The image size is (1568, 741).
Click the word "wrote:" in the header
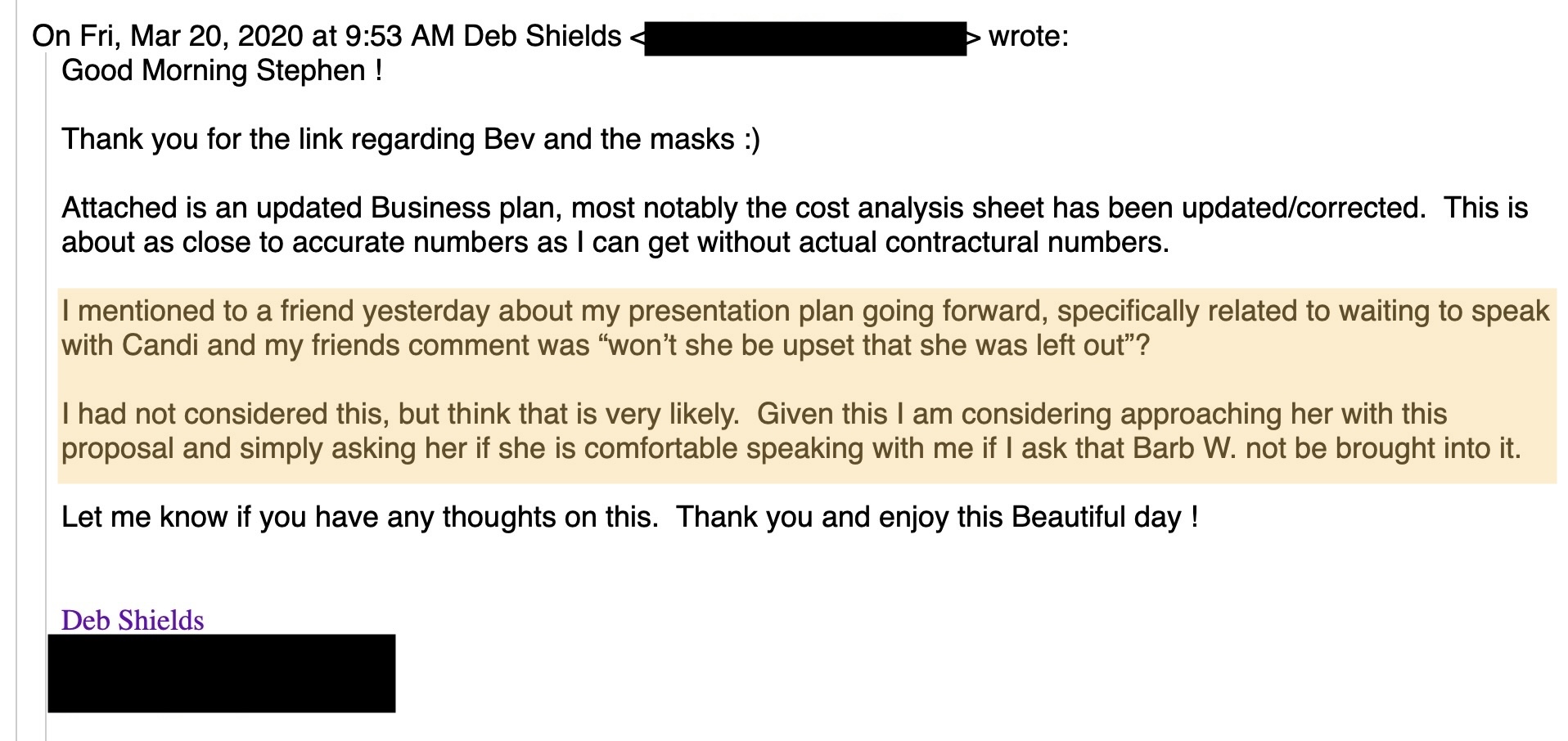[x=1028, y=37]
